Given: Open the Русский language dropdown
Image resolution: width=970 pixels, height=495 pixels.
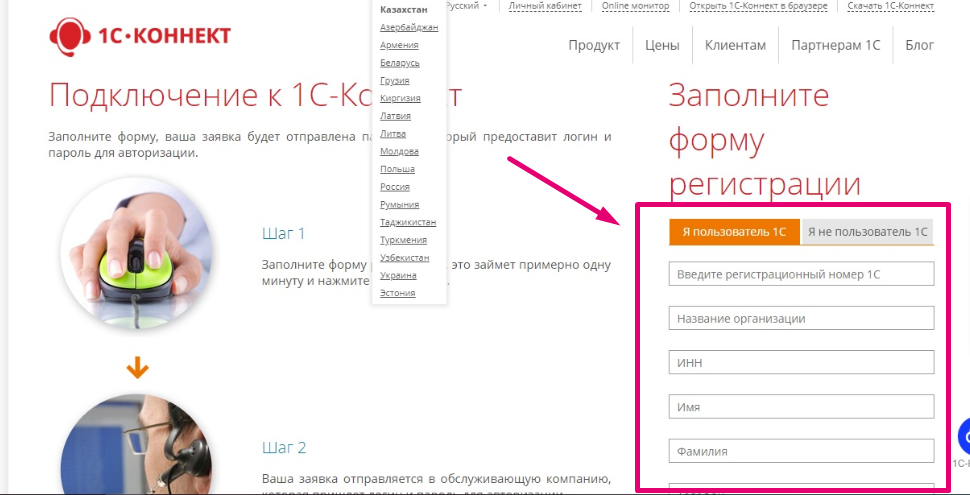Looking at the screenshot, I should click(466, 6).
